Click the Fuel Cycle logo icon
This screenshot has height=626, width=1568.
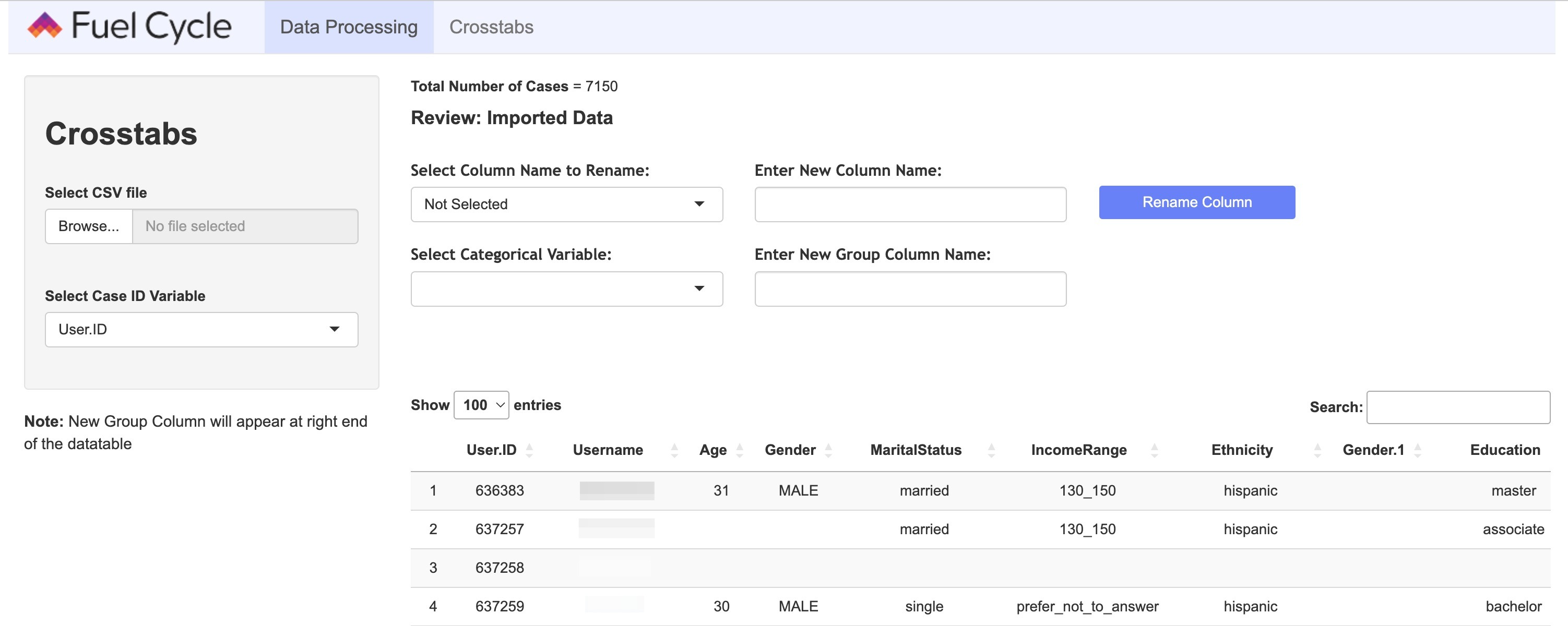44,26
